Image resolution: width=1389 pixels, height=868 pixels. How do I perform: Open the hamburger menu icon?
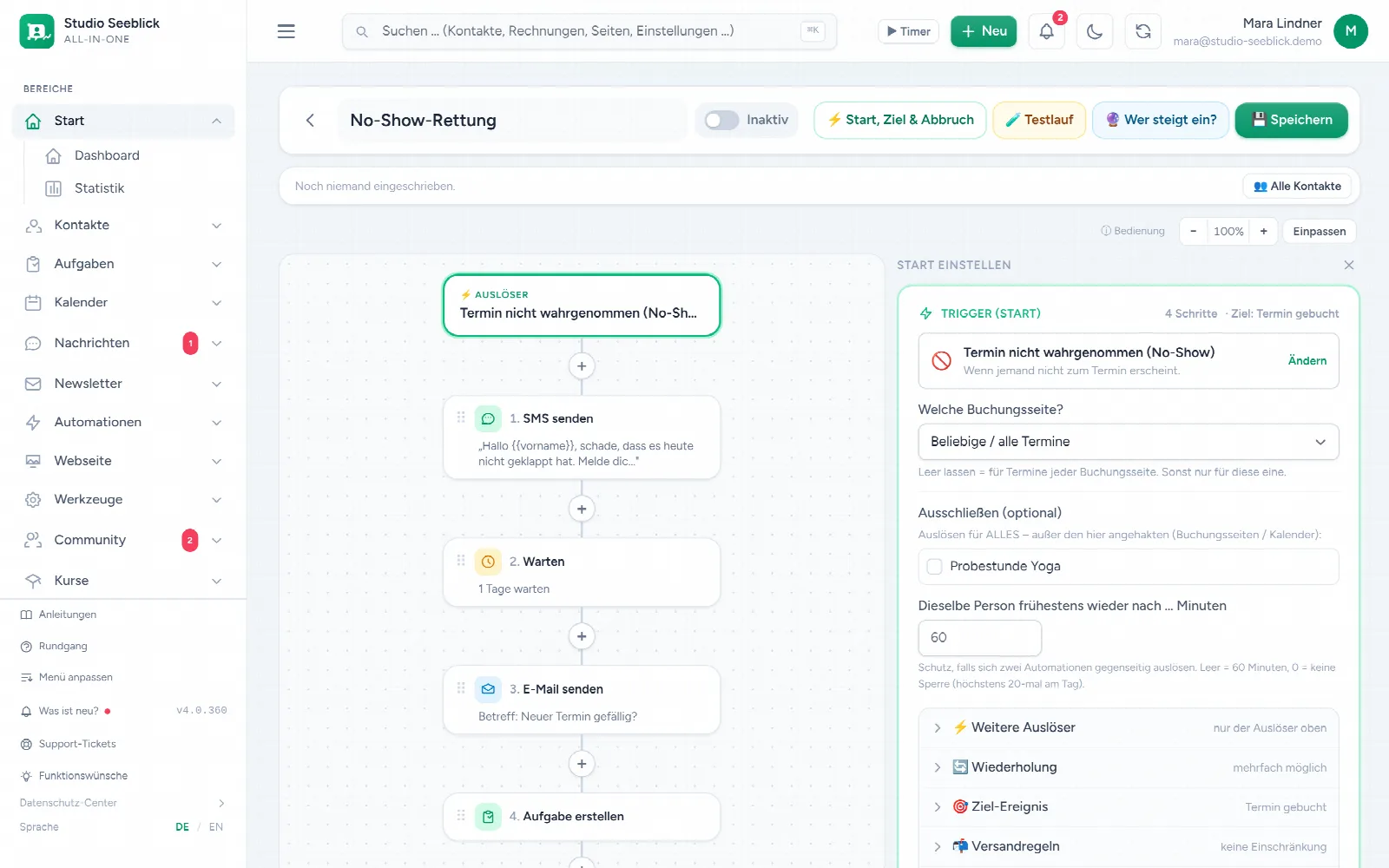tap(286, 31)
